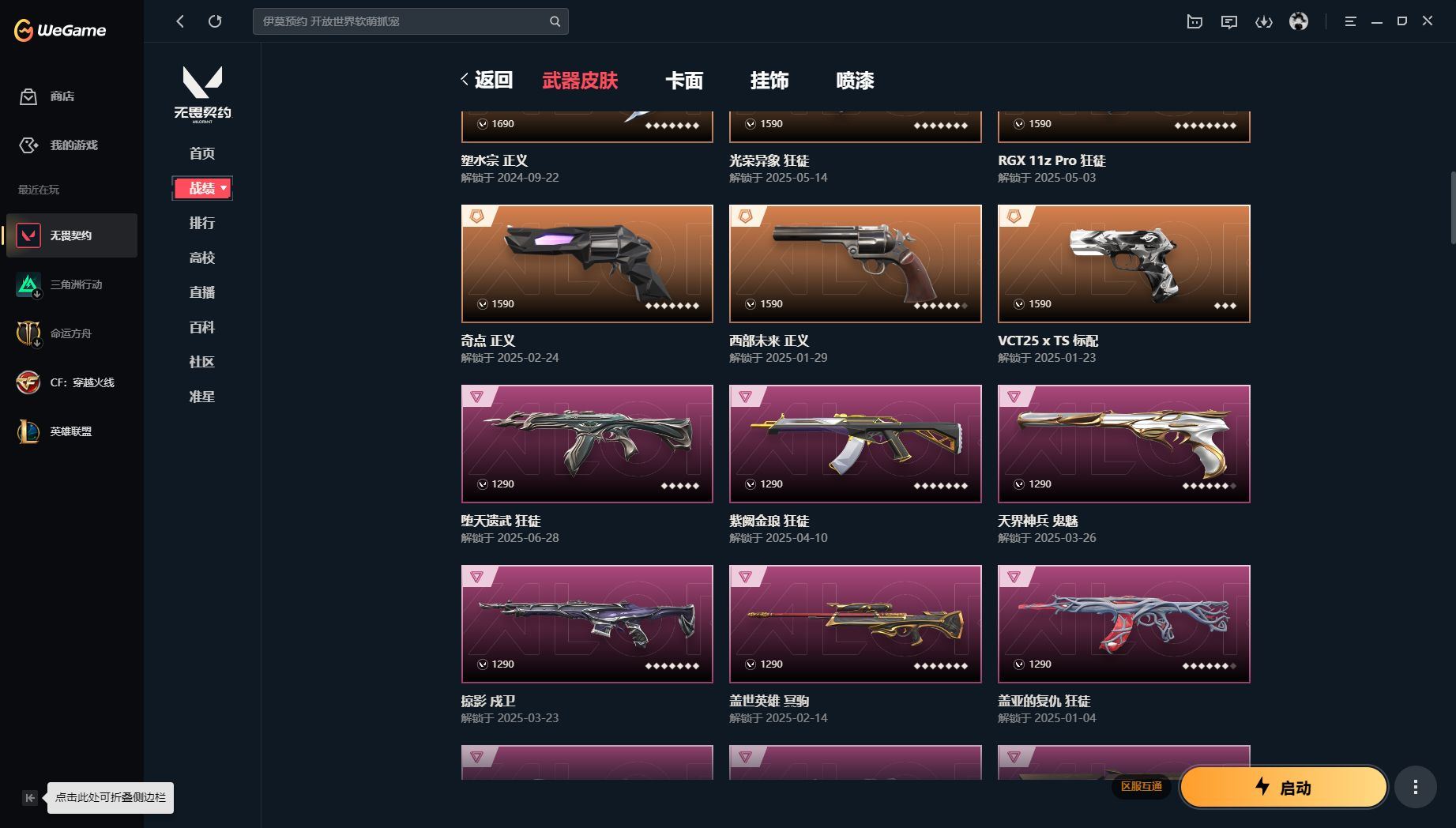
Task: Click the search magnifier icon
Action: [555, 21]
